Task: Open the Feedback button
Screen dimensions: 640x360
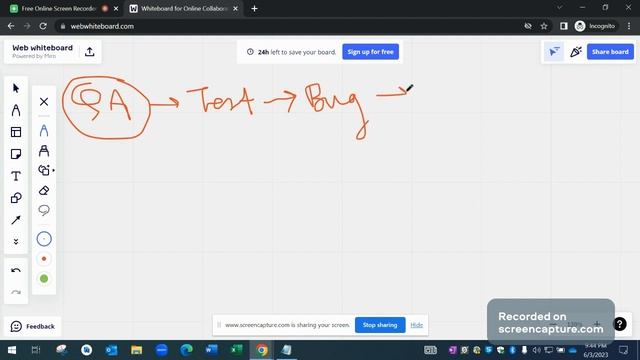Action: [33, 327]
